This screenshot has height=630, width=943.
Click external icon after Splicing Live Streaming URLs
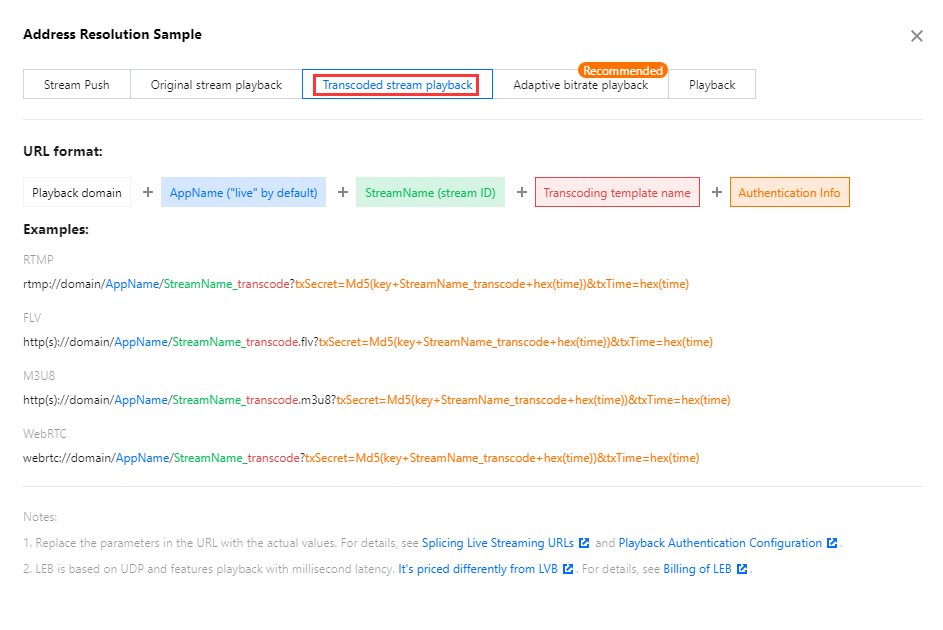point(584,543)
